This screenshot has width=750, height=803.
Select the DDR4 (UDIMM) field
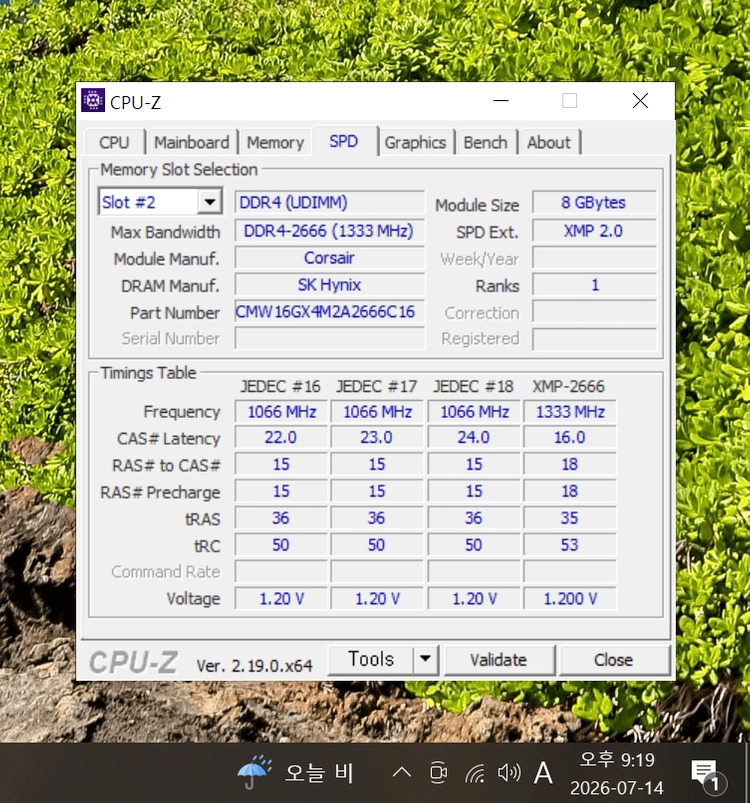point(330,202)
